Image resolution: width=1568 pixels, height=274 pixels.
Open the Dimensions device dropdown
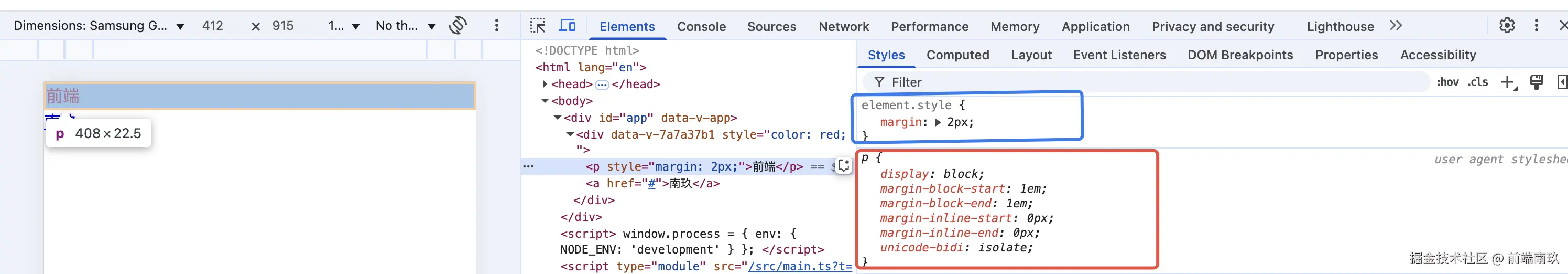(99, 26)
